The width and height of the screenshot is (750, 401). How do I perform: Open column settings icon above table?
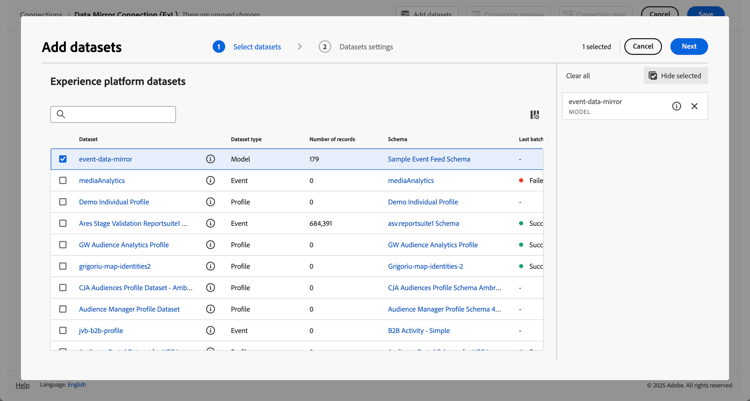pos(534,115)
